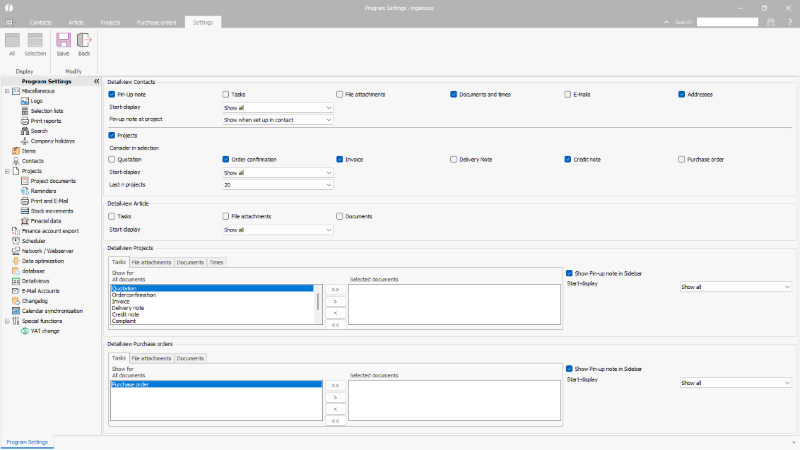Click the Search input field
Screen dimensions: 800x450
[x=727, y=21]
